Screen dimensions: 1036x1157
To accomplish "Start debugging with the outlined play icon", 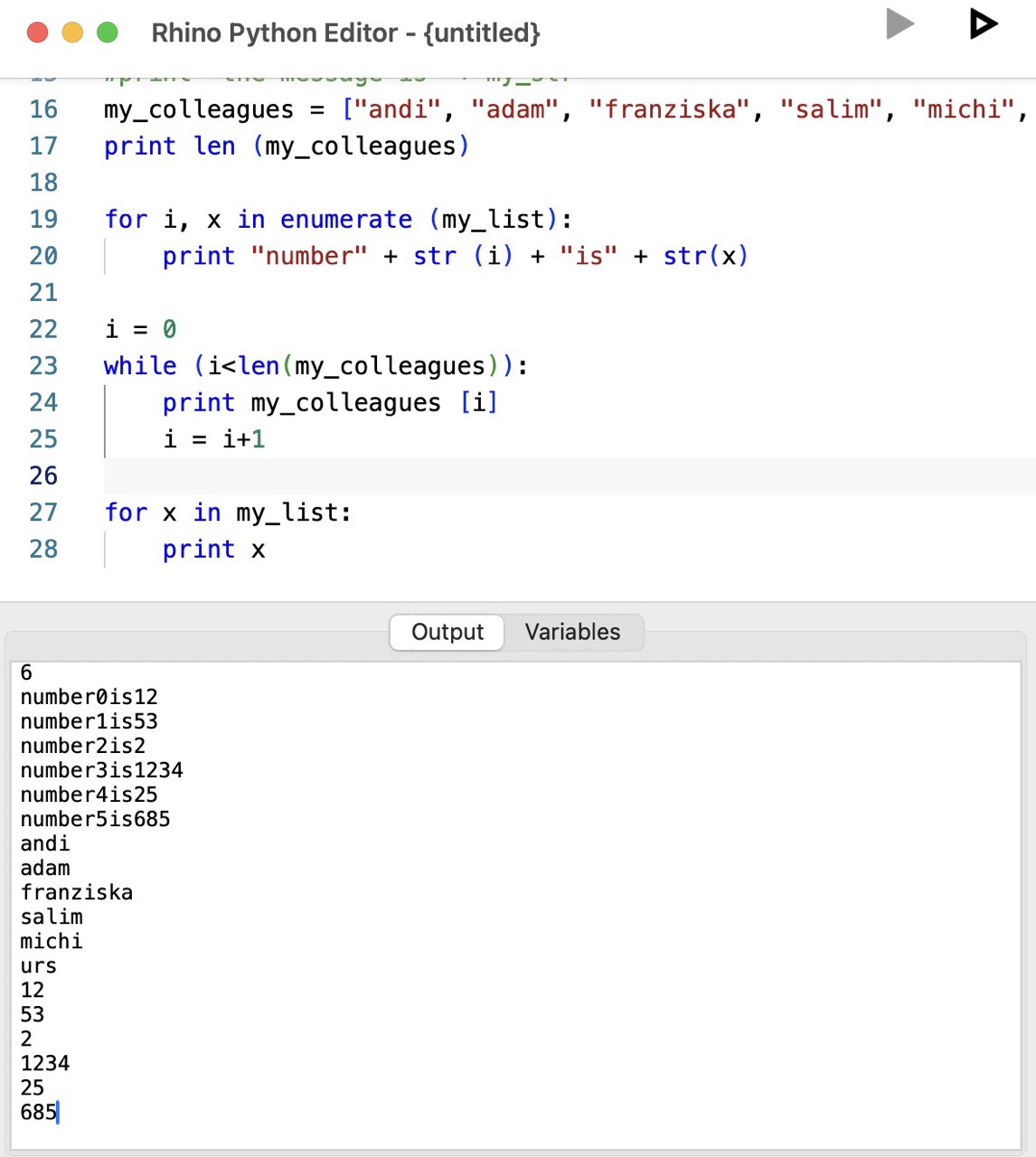I will (x=983, y=24).
